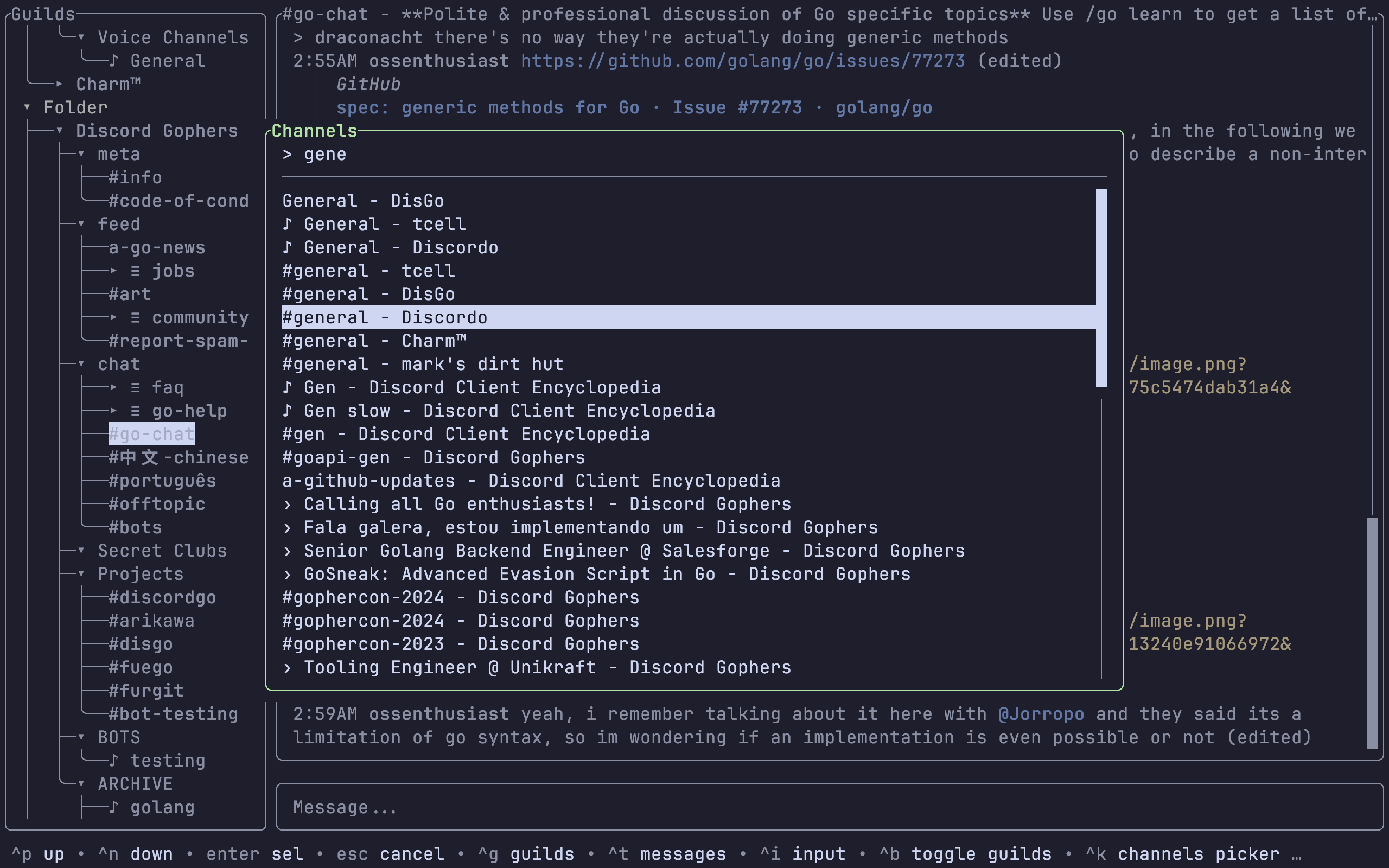Open the a-go-news channel

pos(157,247)
